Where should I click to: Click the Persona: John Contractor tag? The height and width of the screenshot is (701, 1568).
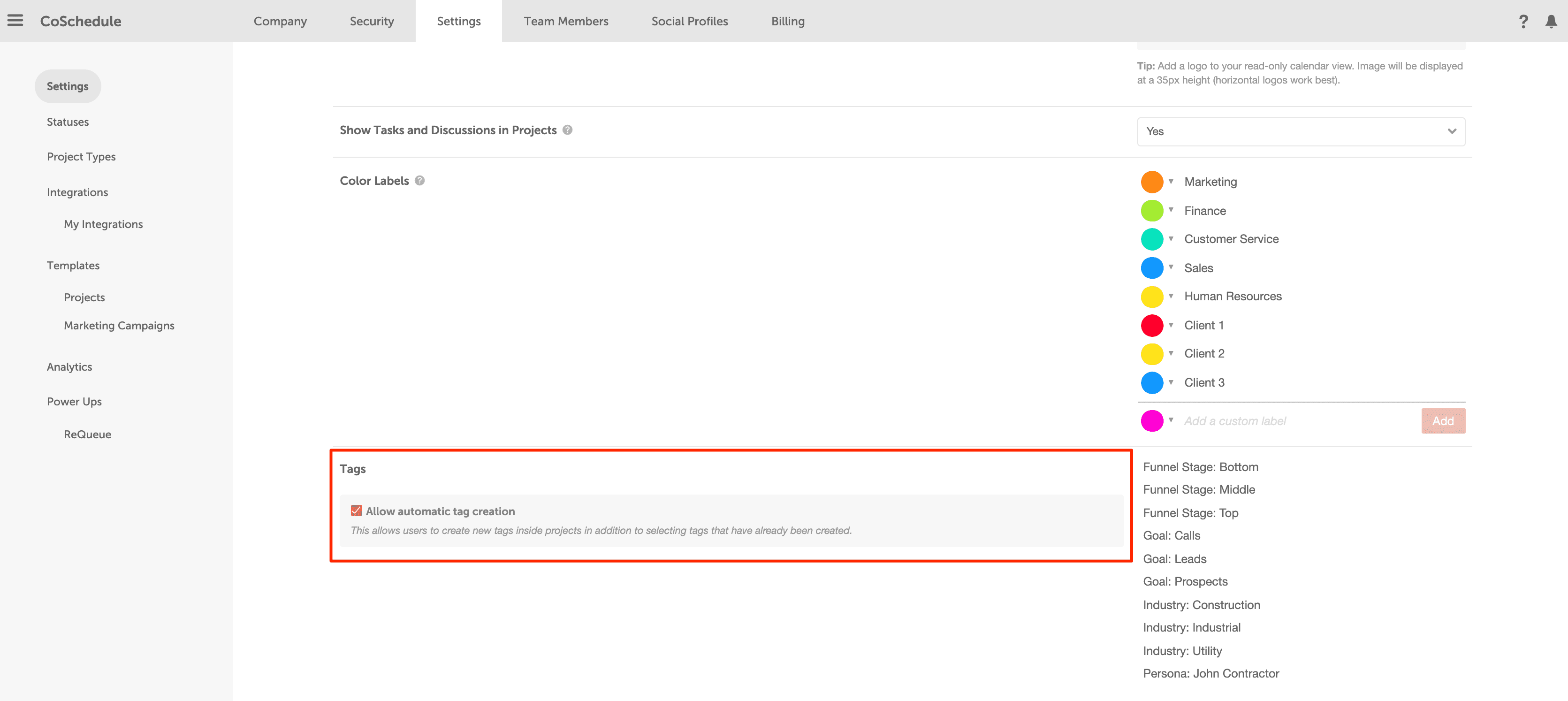(1210, 673)
